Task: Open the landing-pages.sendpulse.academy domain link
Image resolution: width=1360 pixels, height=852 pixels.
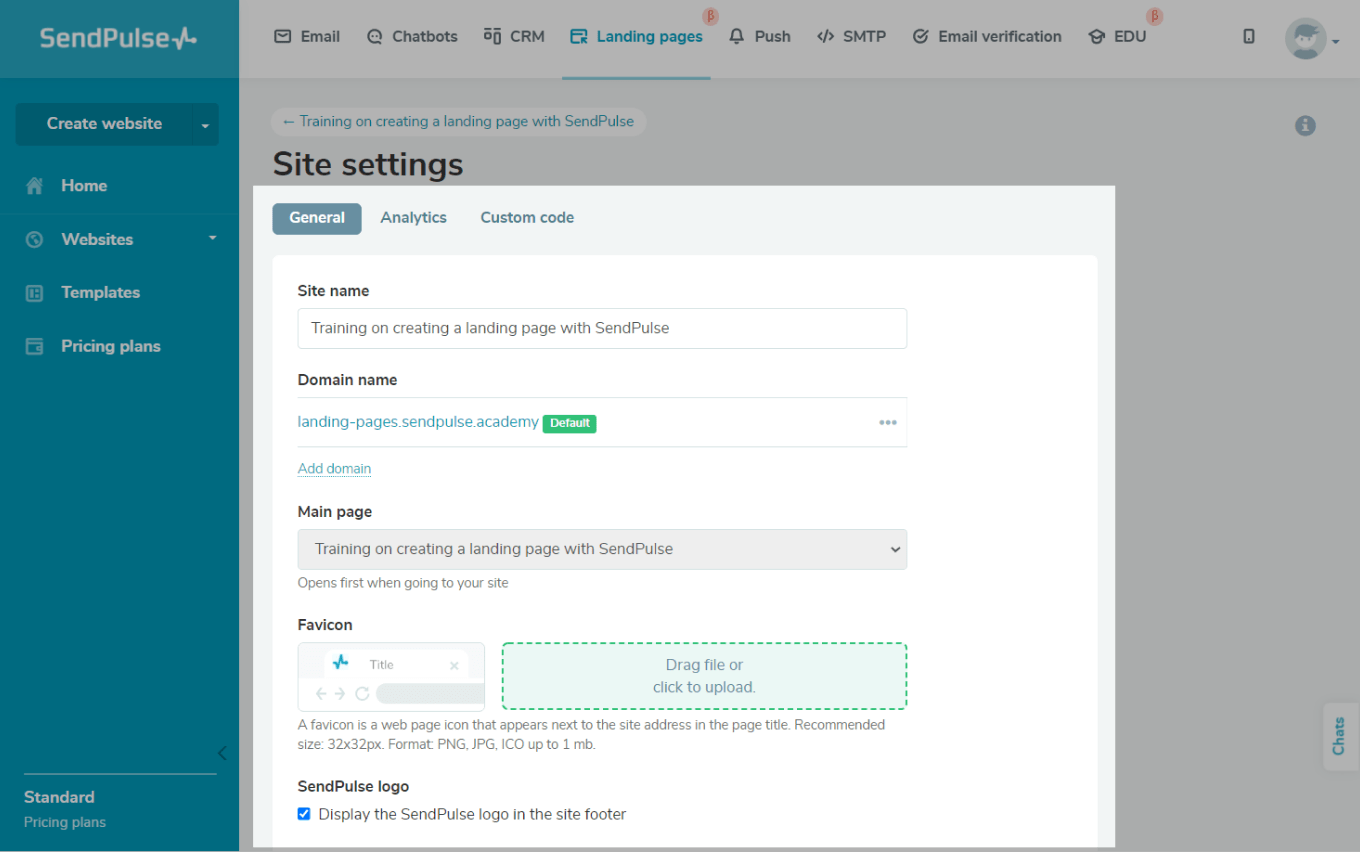Action: (418, 422)
